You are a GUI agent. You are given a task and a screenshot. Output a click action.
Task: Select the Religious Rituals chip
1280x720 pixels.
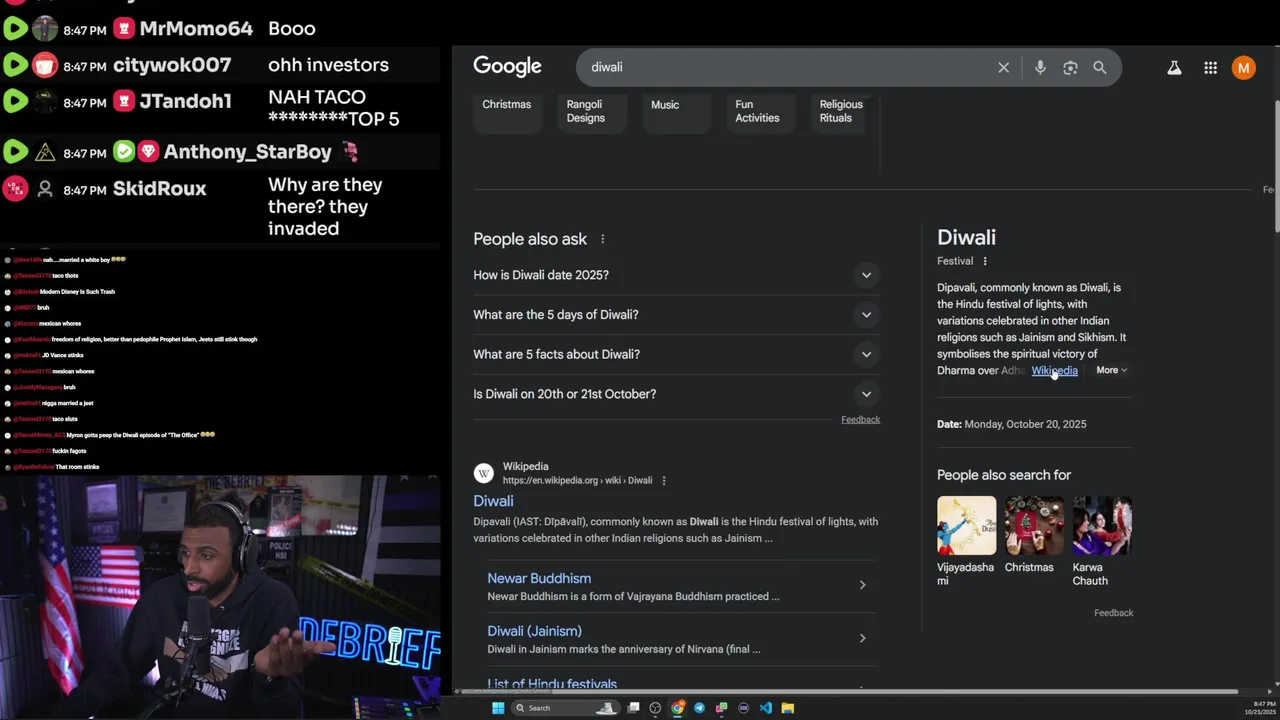(x=841, y=111)
